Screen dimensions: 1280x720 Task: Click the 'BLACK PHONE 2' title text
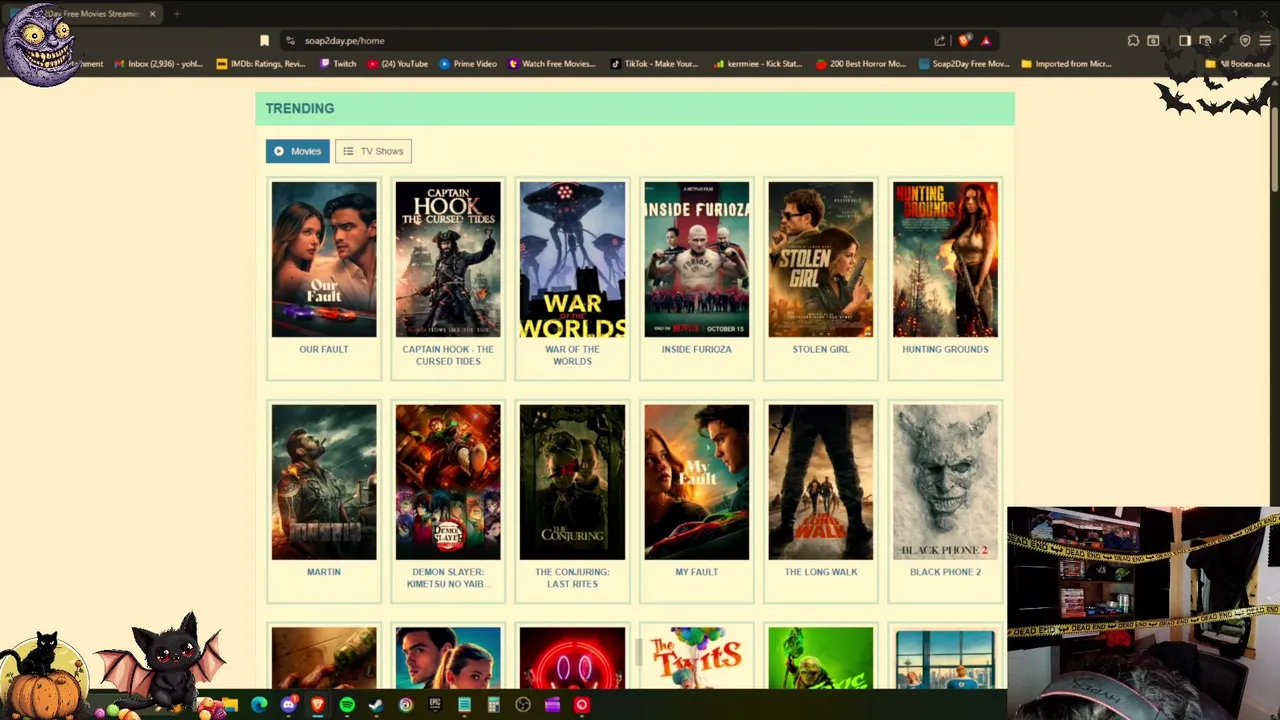(945, 572)
